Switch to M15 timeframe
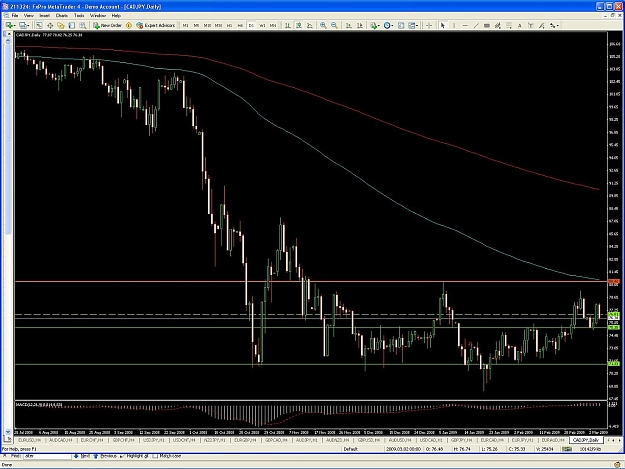 [x=207, y=26]
